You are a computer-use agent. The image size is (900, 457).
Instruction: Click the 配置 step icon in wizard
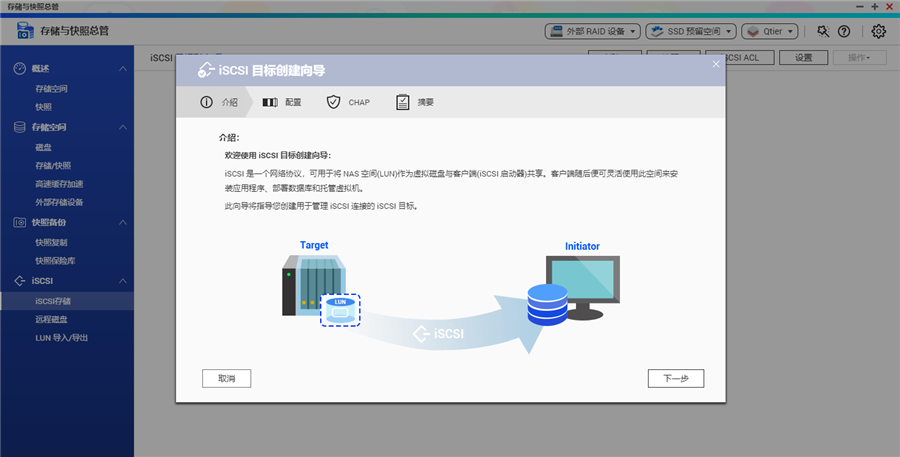coord(269,102)
